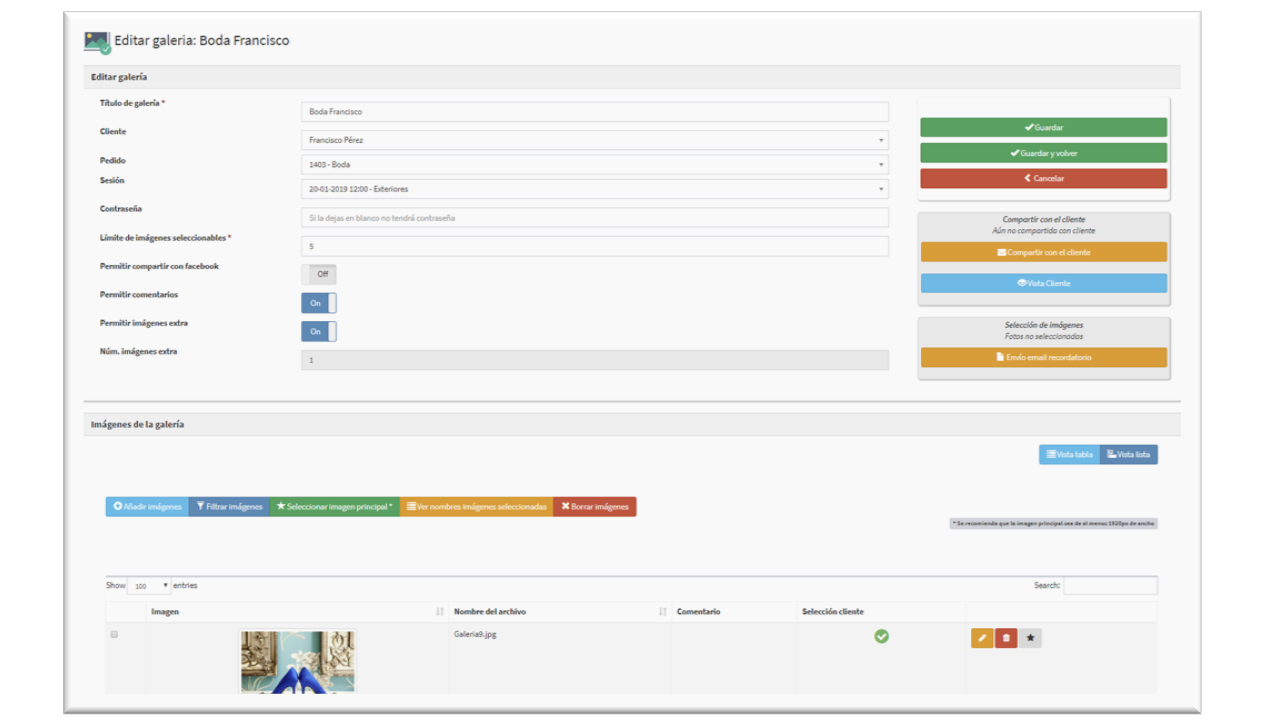Open the Show entries count dropdown
This screenshot has width=1280, height=720.
150,586
